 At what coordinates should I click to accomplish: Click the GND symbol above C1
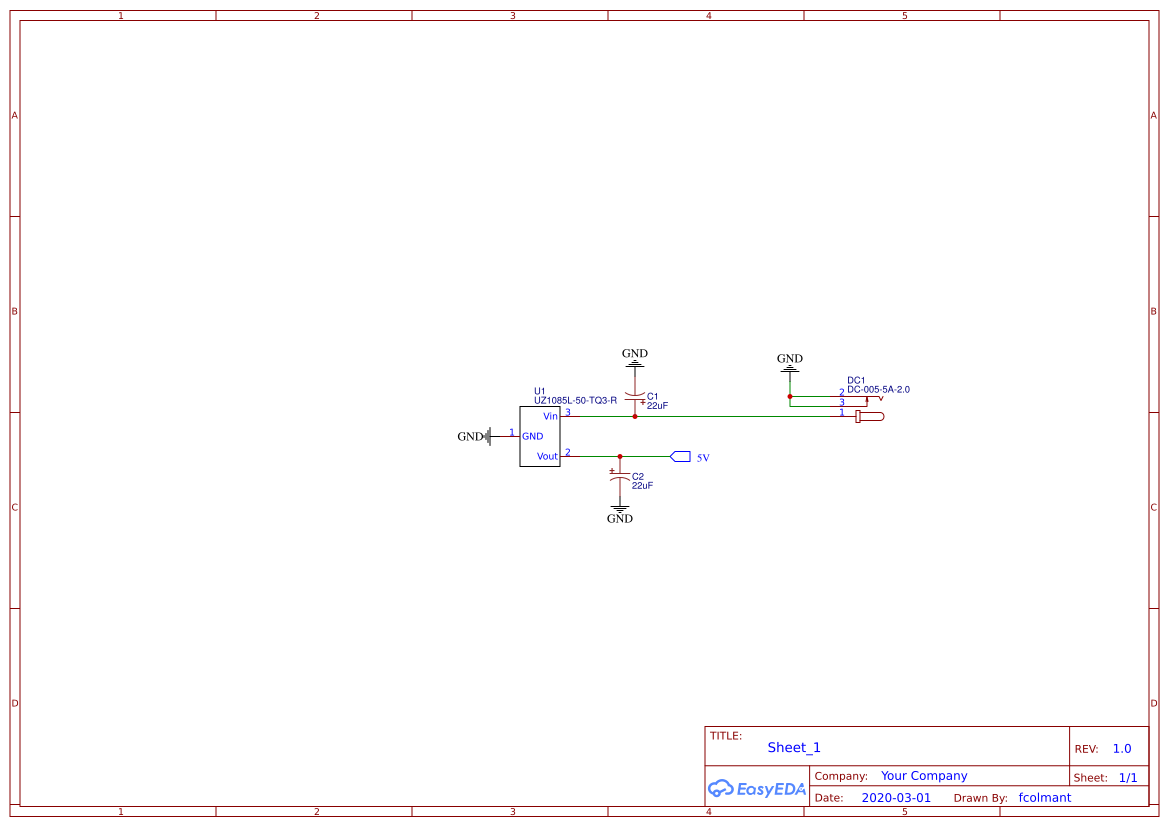pos(634,357)
